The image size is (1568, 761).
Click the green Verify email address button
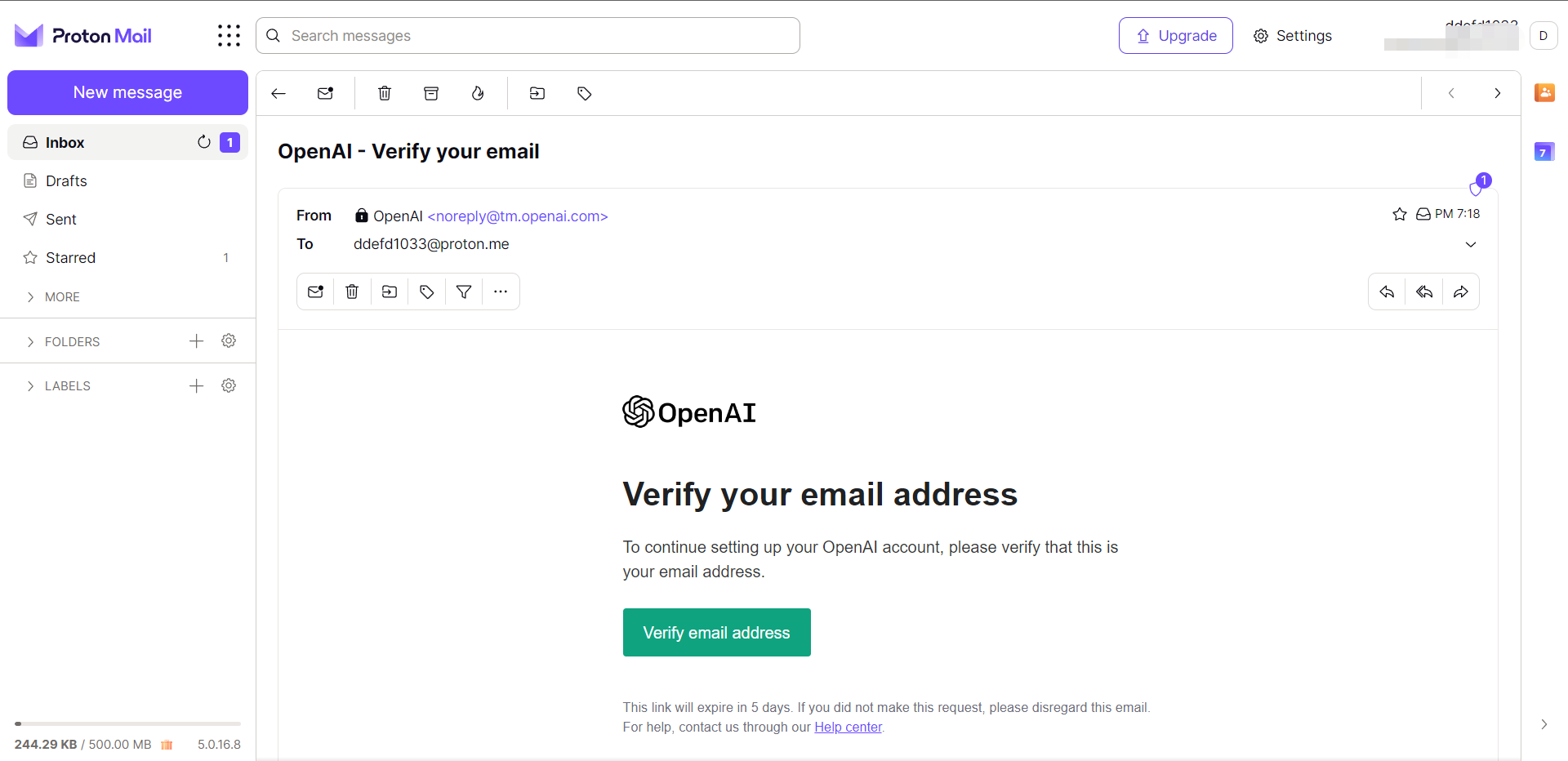[716, 633]
